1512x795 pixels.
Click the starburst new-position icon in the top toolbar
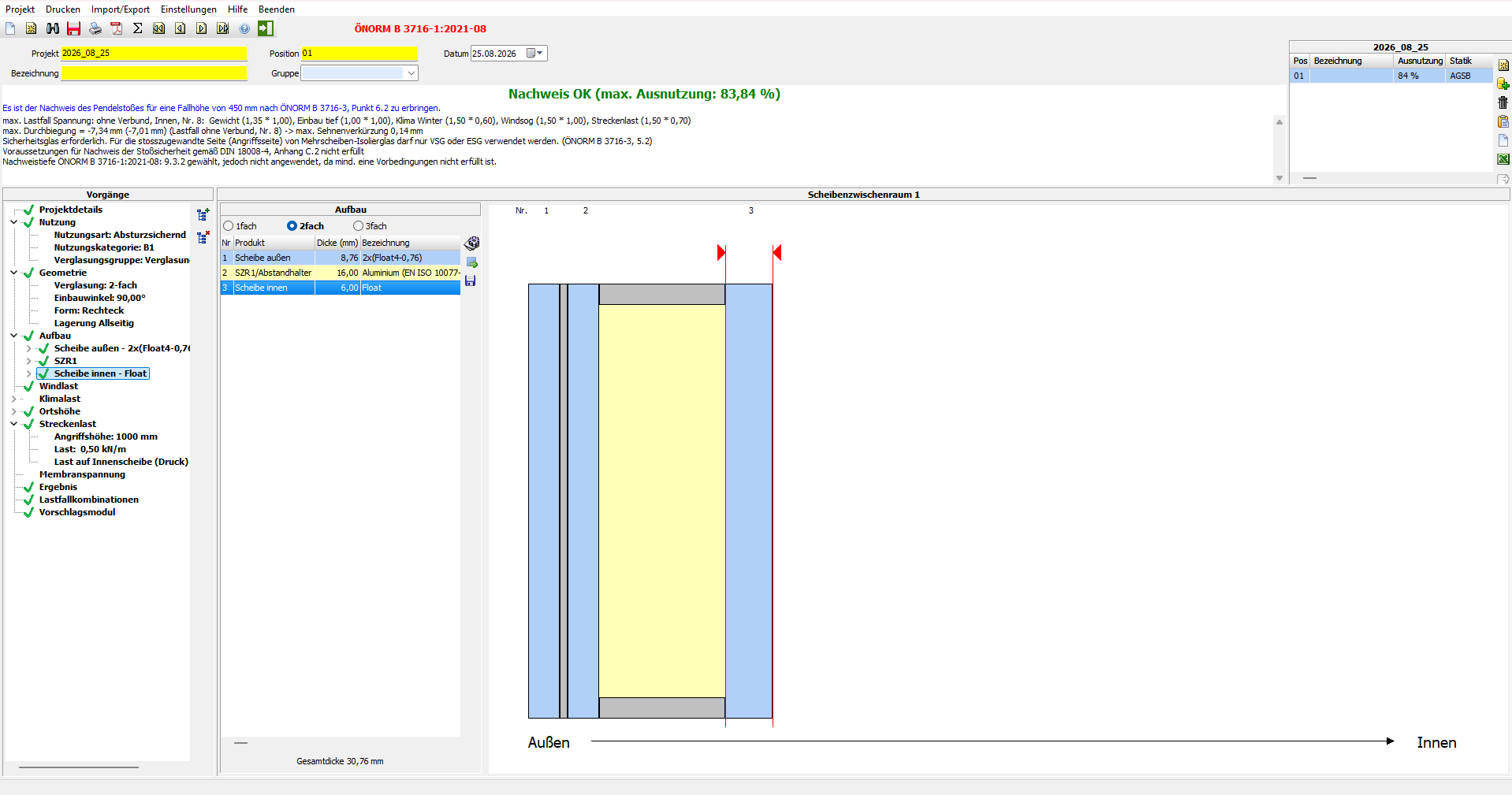32,28
